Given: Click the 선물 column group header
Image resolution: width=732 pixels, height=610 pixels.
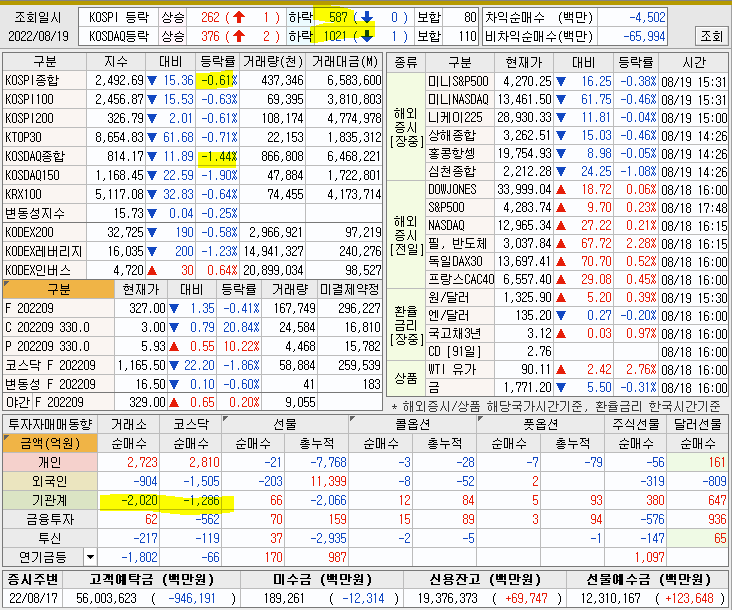Looking at the screenshot, I should coord(285,424).
